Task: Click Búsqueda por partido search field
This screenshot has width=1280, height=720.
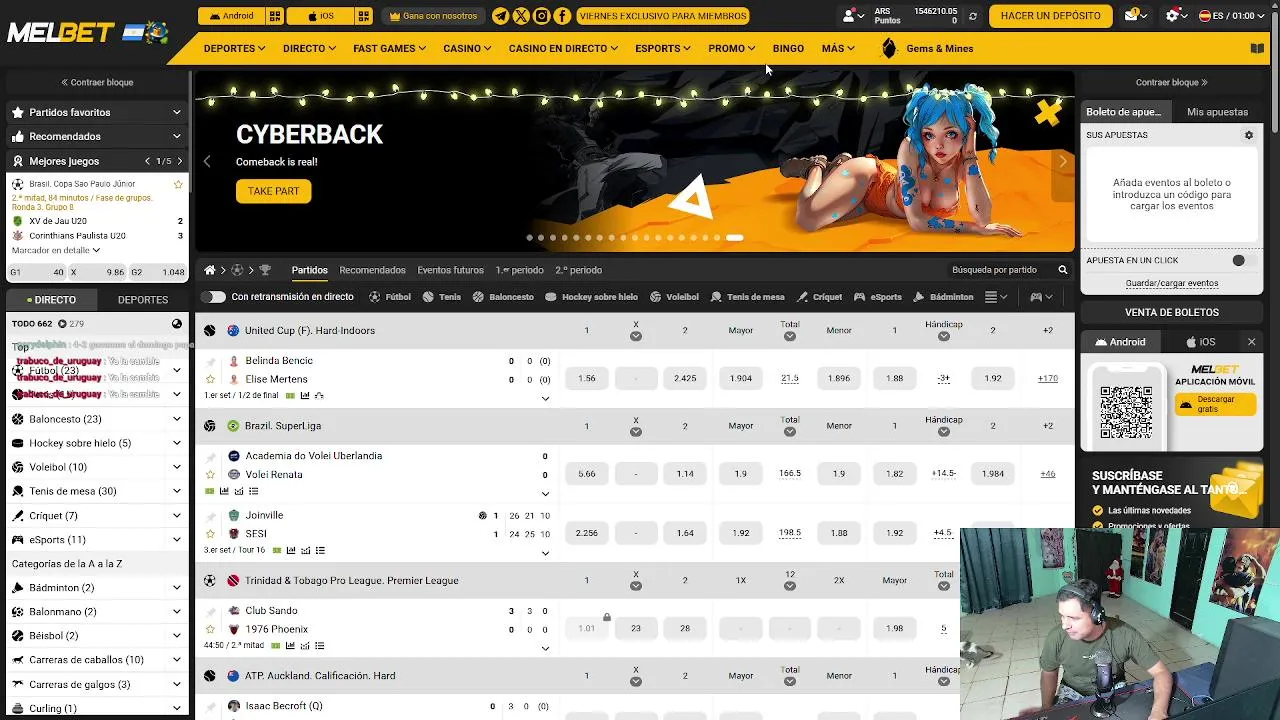Action: 1010,270
